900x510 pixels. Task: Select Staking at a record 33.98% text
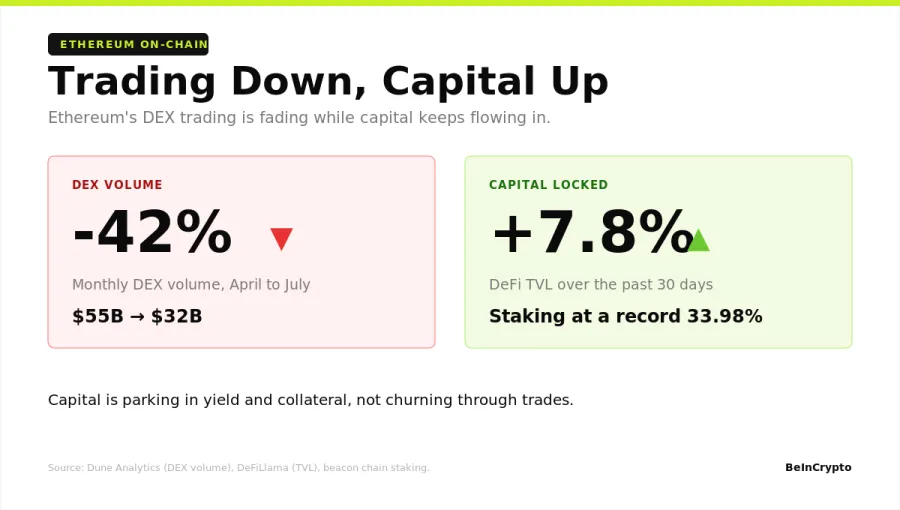tap(626, 316)
